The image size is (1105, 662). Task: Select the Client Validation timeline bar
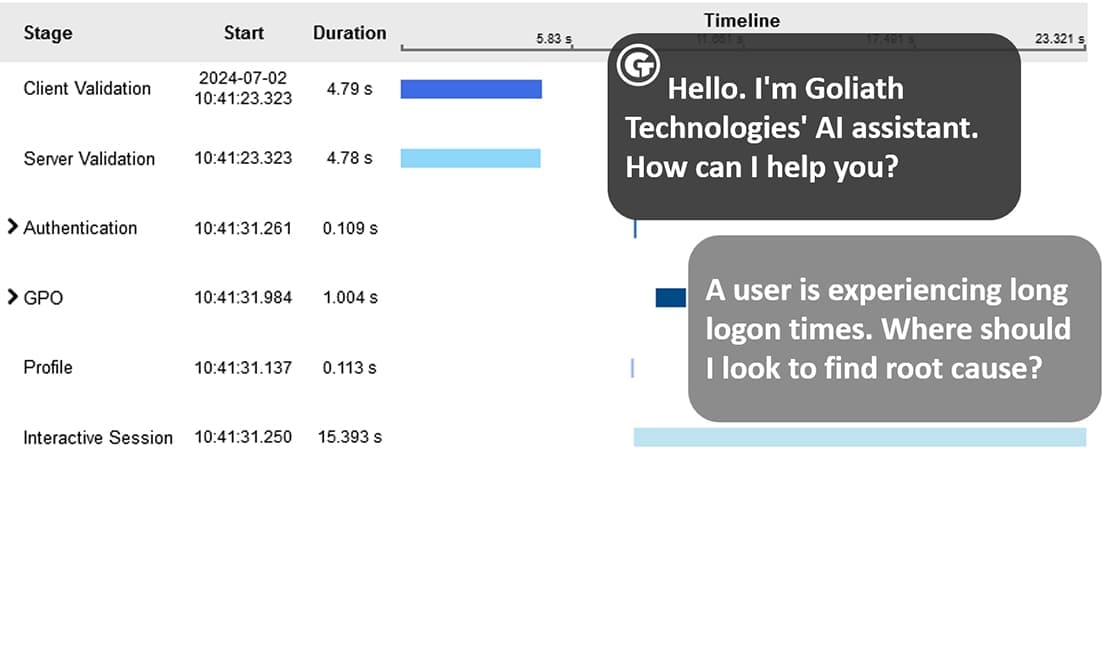470,88
